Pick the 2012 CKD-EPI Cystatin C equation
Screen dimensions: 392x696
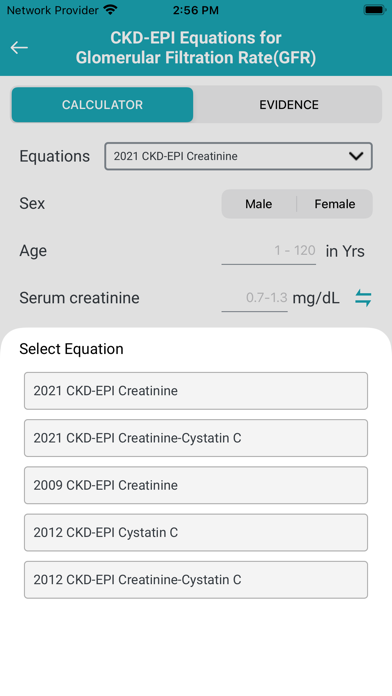tap(196, 533)
